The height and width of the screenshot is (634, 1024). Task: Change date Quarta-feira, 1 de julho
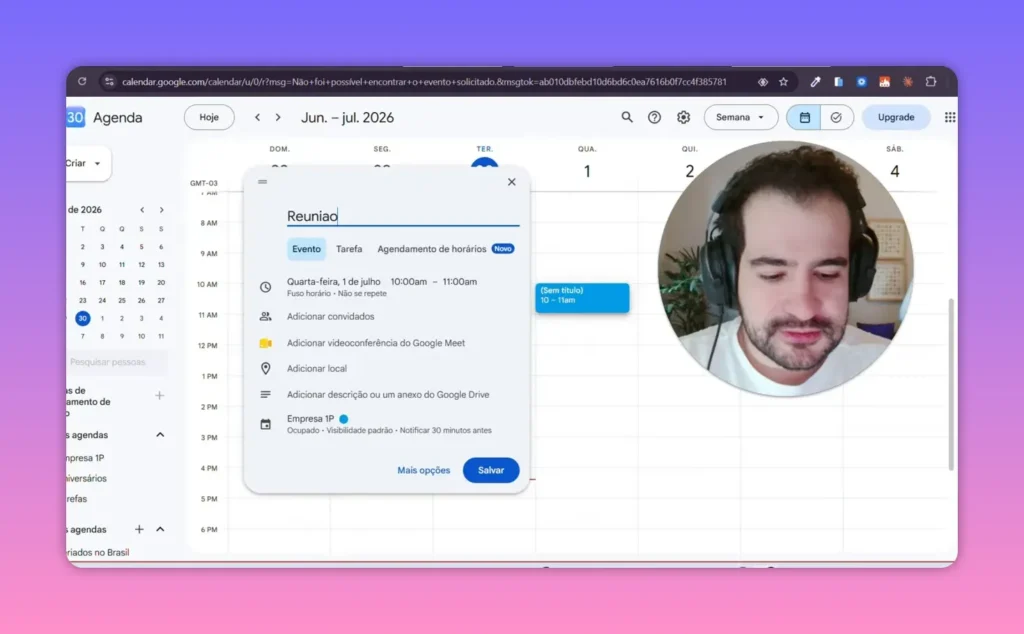click(x=334, y=282)
